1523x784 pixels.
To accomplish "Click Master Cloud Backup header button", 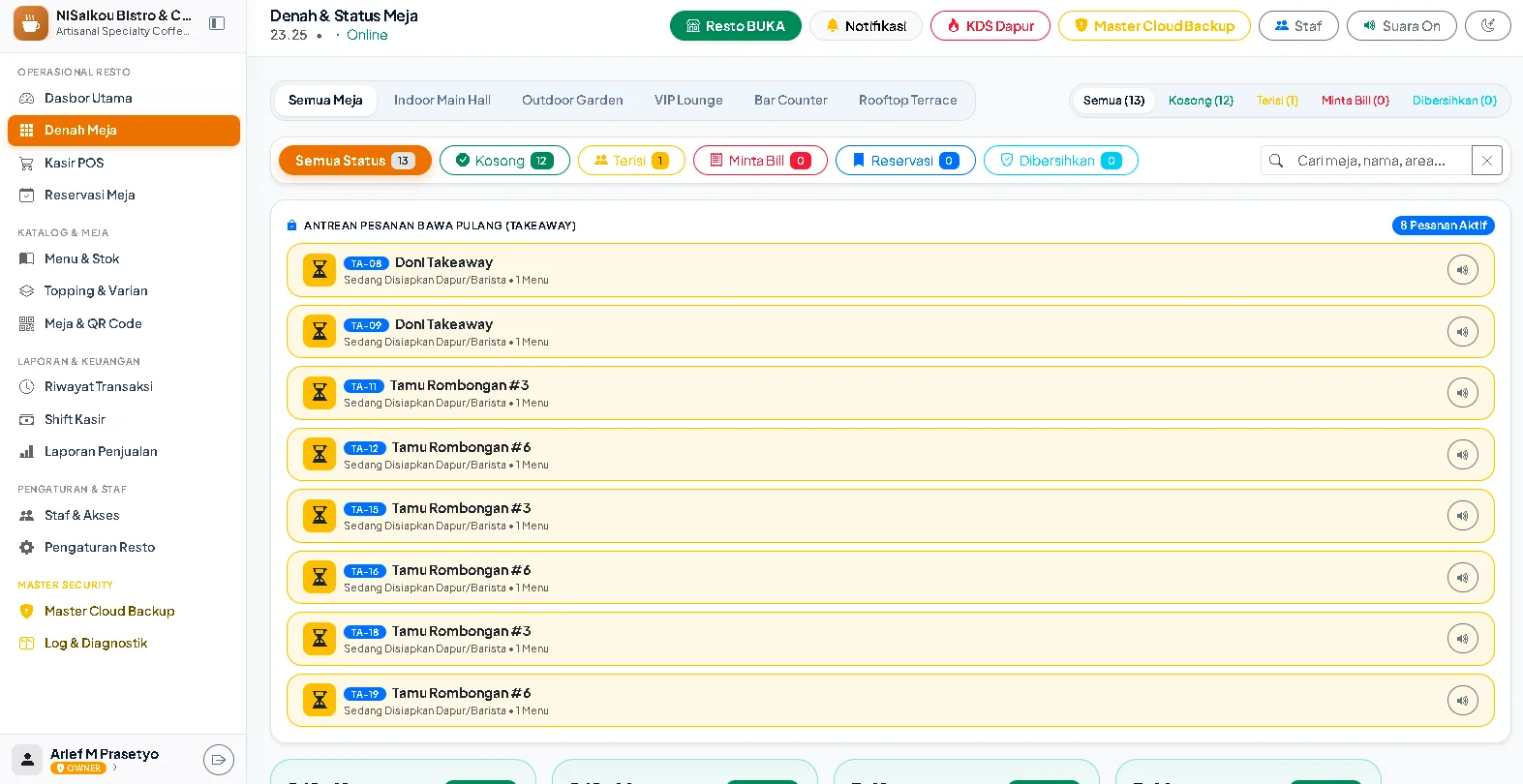I will tap(1154, 26).
